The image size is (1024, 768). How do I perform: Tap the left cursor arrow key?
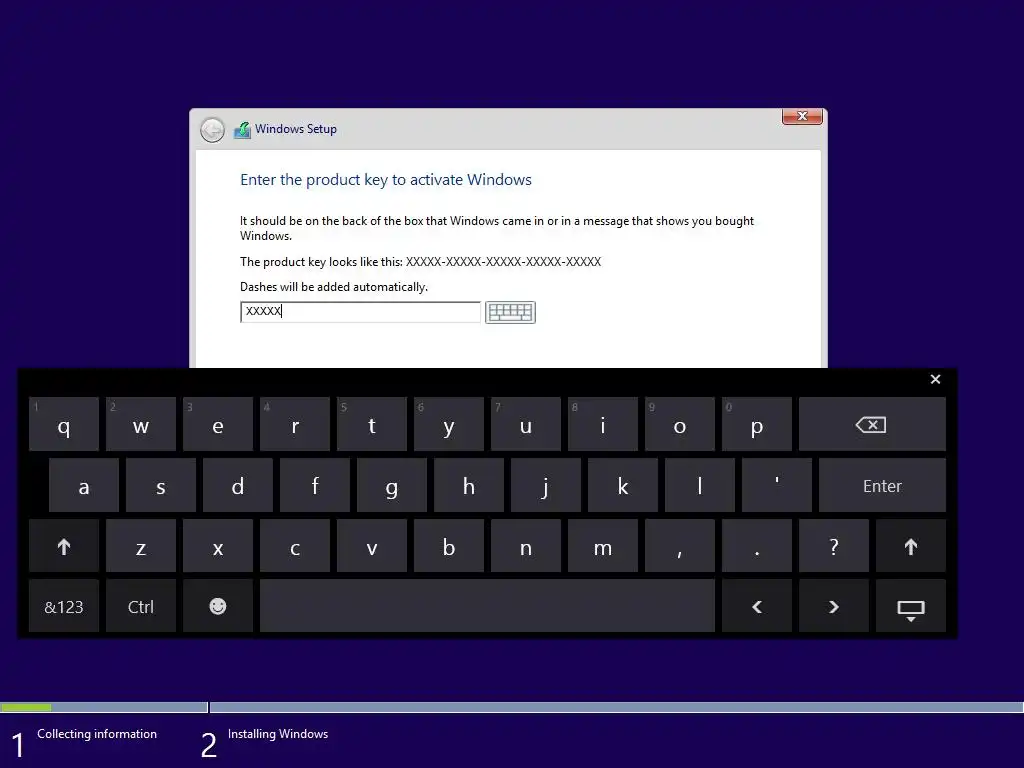757,607
